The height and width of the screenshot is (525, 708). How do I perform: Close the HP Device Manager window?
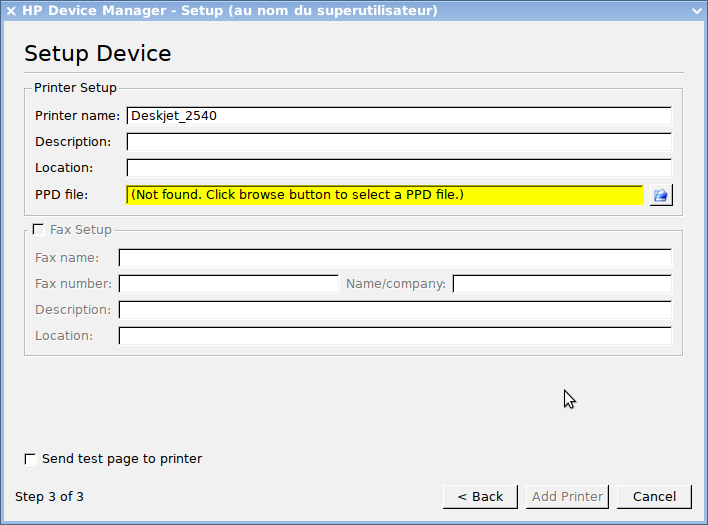[11, 11]
